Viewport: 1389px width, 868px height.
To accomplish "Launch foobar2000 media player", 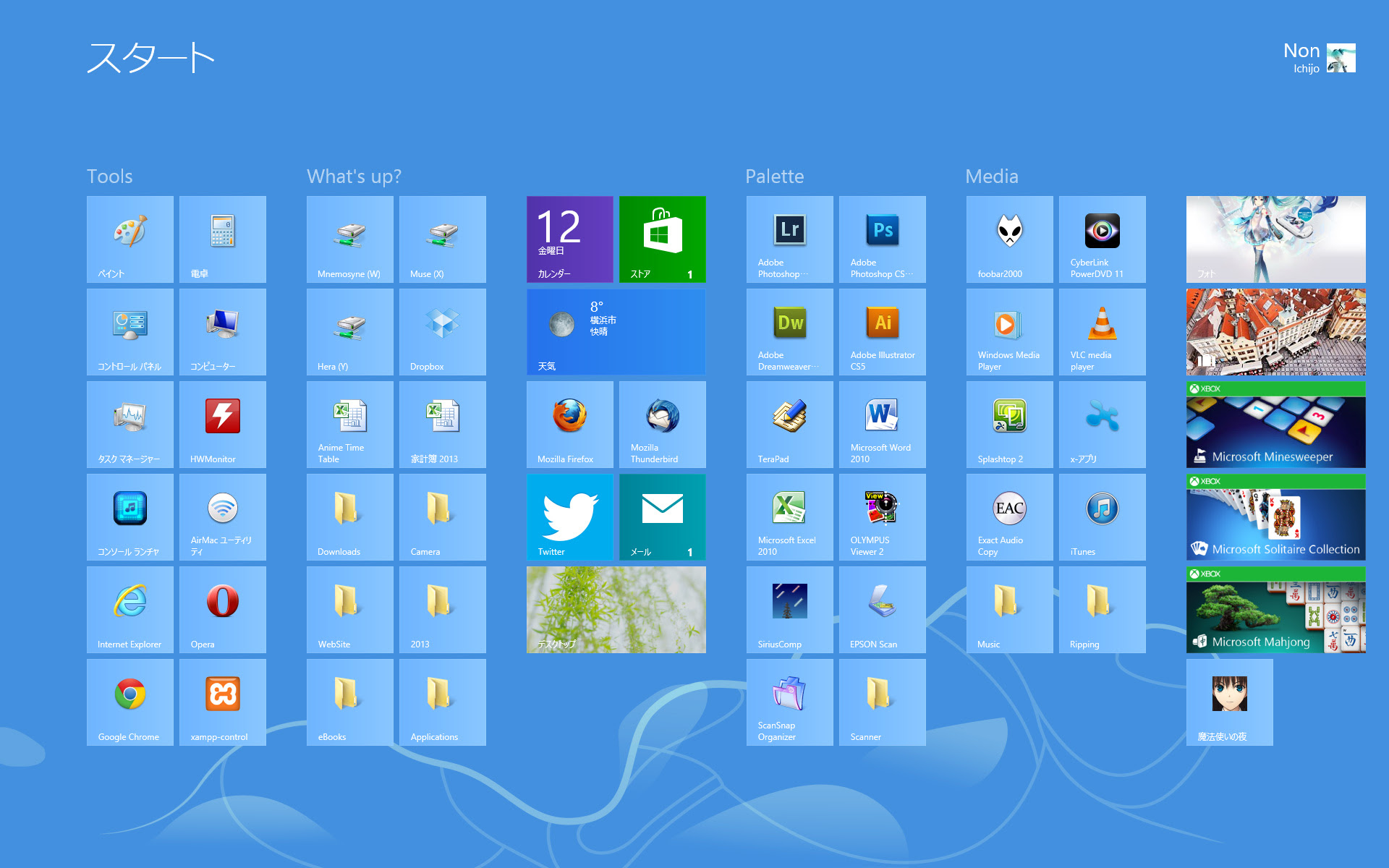I will (x=1009, y=239).
